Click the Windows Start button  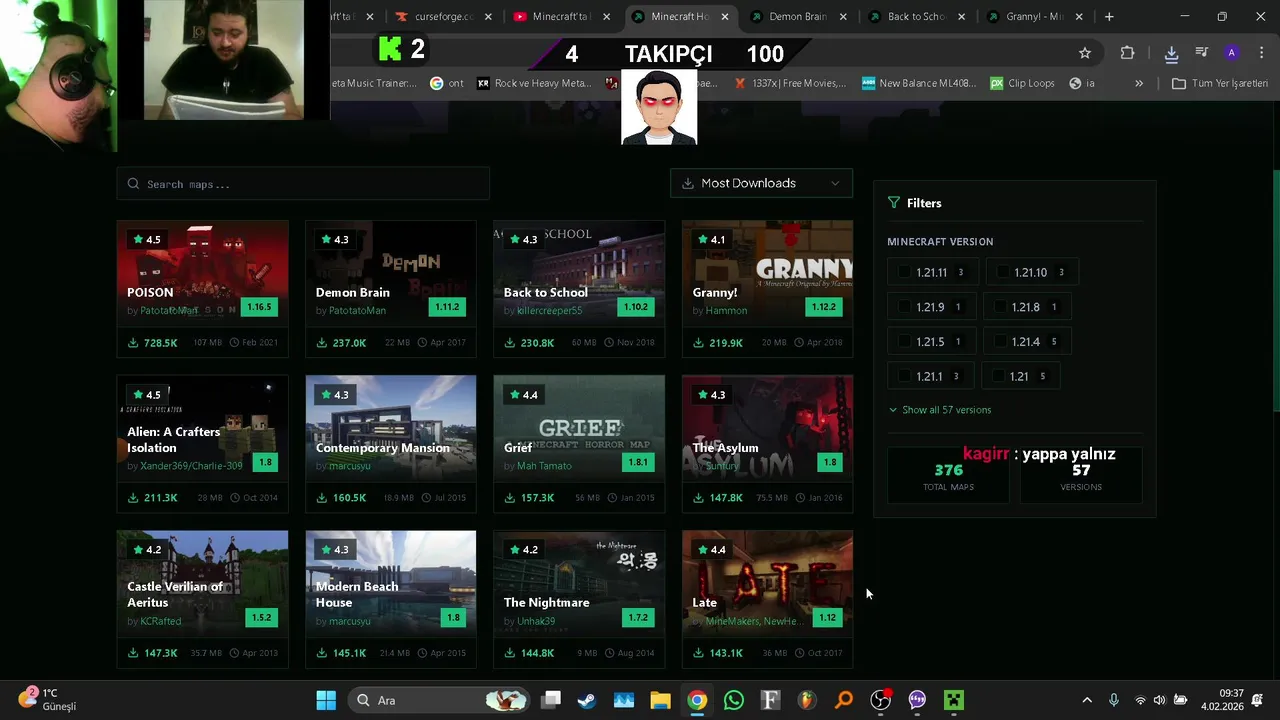tap(326, 700)
